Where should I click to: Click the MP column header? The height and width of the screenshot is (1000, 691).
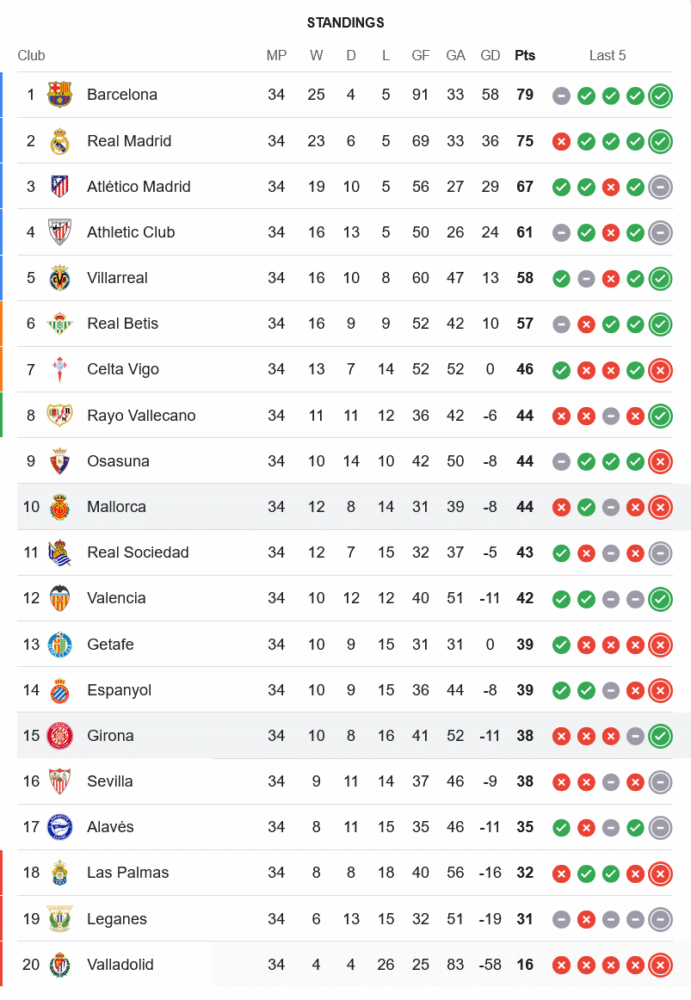(x=276, y=56)
